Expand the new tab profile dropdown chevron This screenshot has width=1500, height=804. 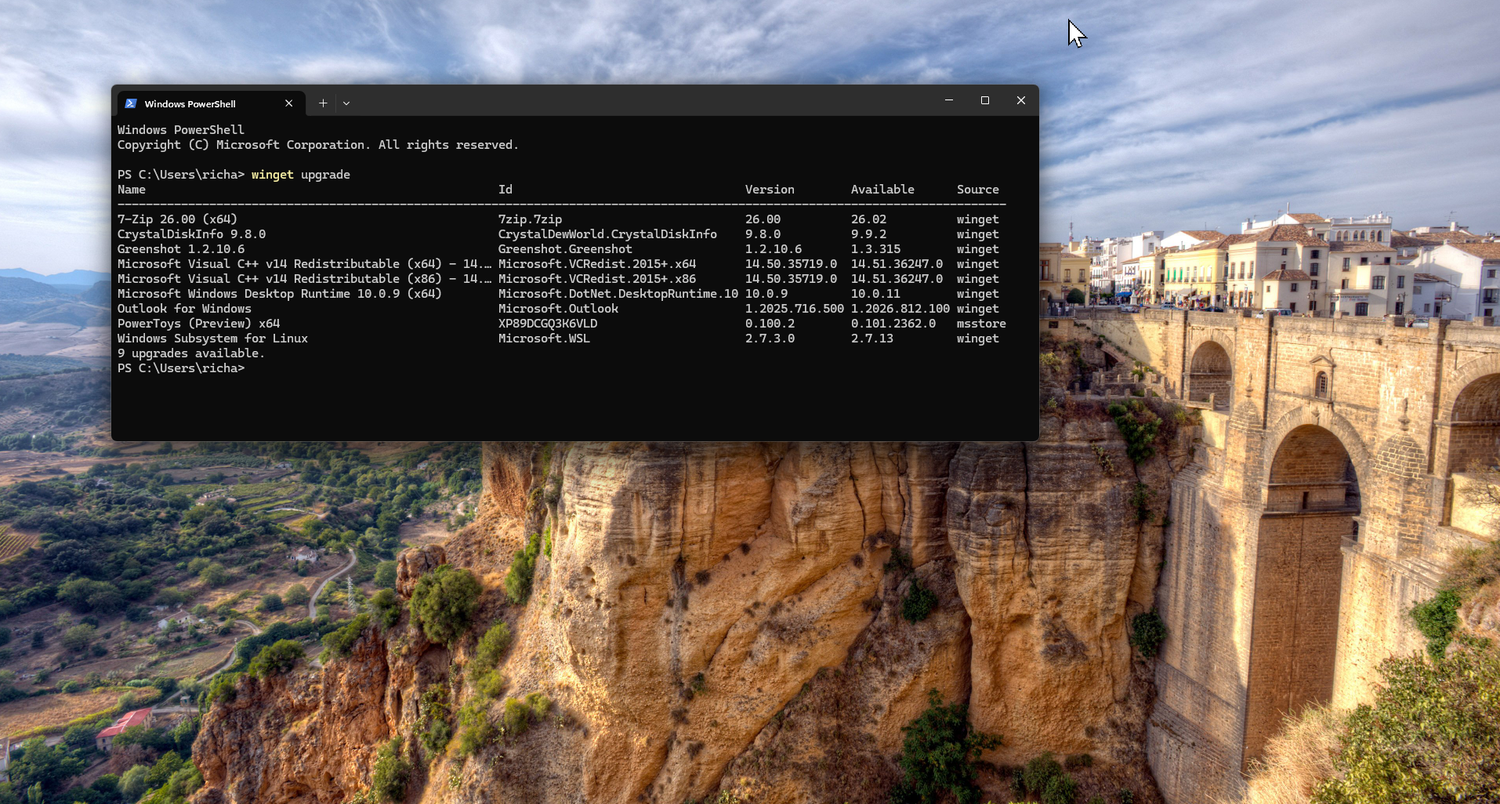click(346, 103)
